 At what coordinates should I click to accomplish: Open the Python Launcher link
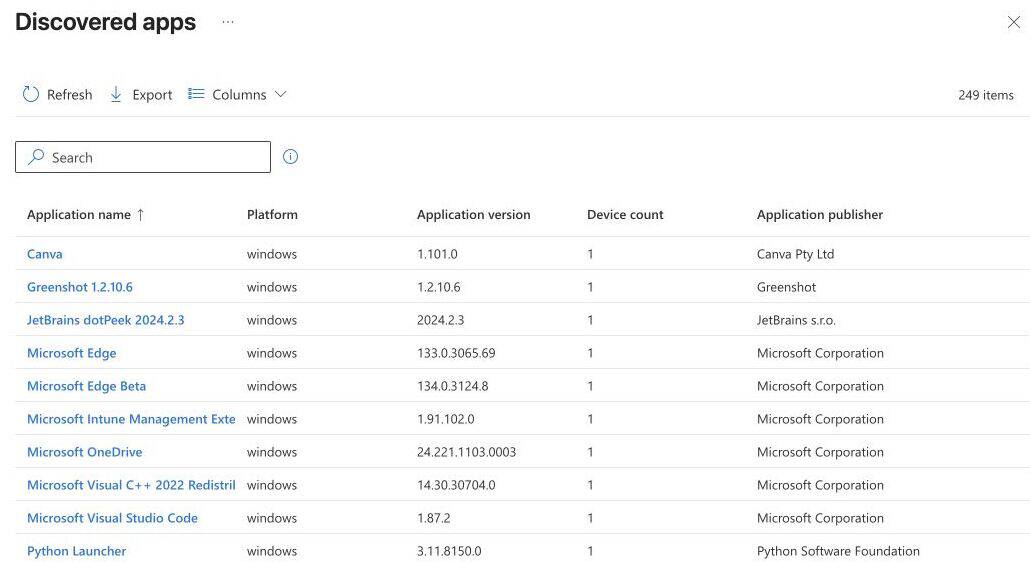pos(76,551)
